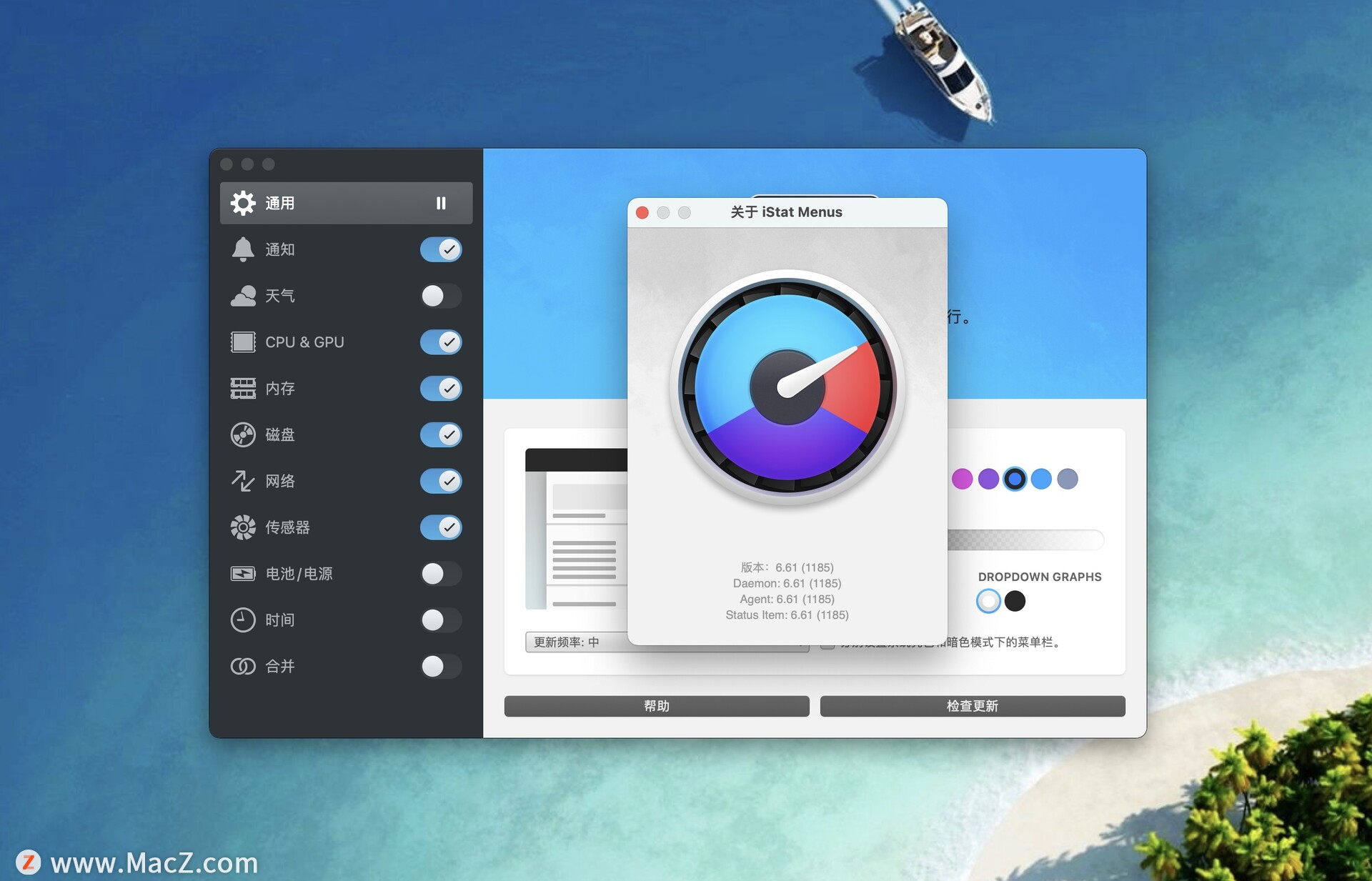Click the CPU & GPU chip icon
This screenshot has height=881, width=1372.
pos(243,342)
